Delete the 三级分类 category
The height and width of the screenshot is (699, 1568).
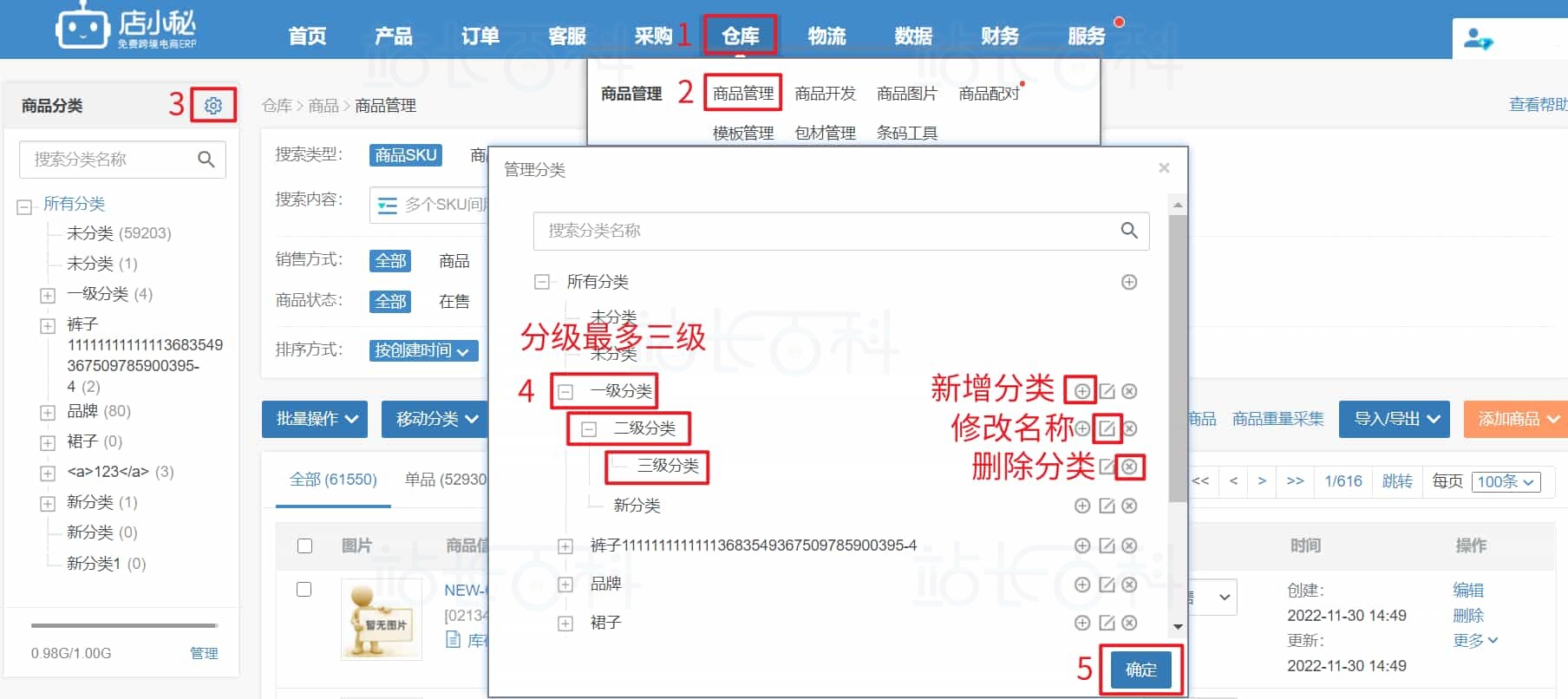coord(1129,467)
